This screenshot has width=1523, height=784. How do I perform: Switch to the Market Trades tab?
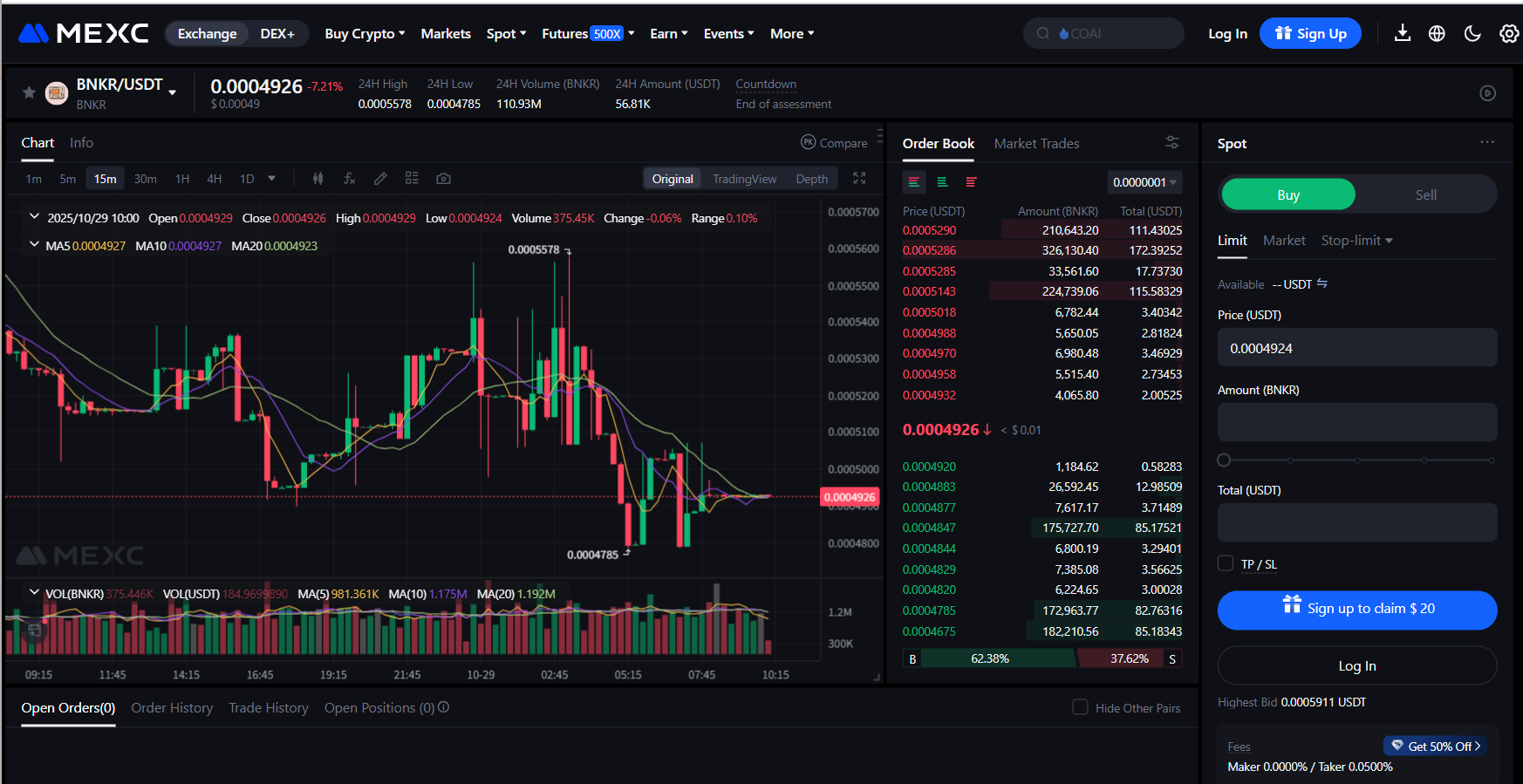pyautogui.click(x=1036, y=143)
